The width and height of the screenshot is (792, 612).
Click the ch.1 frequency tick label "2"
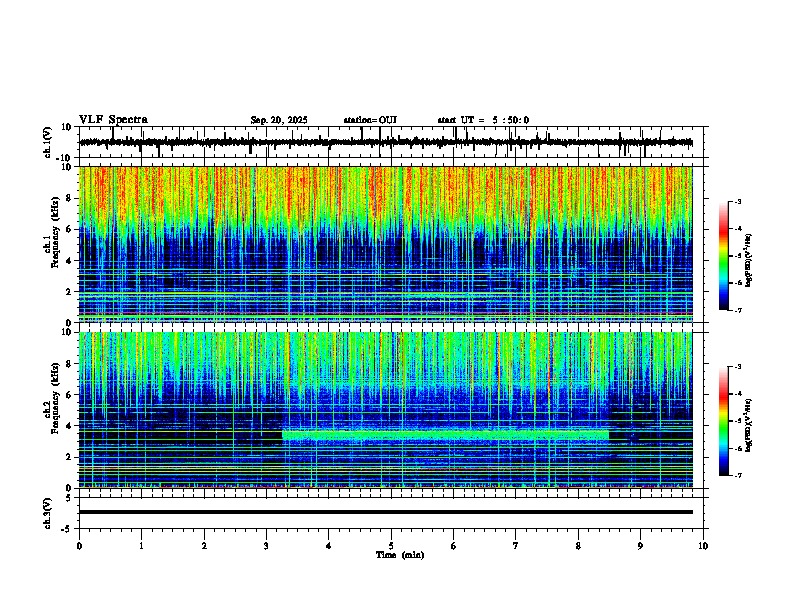pyautogui.click(x=70, y=292)
